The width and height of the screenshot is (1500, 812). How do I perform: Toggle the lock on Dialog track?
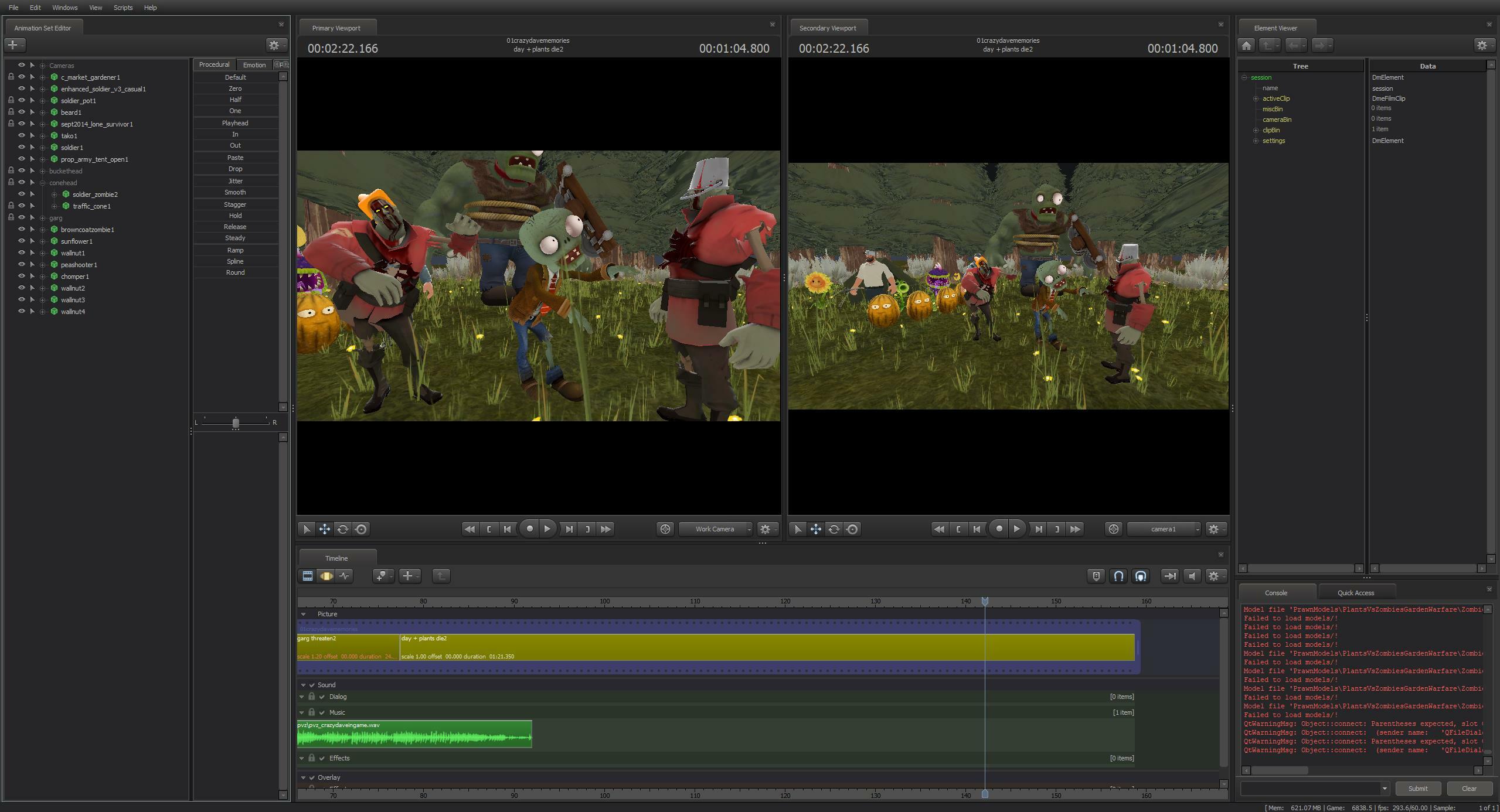312,697
